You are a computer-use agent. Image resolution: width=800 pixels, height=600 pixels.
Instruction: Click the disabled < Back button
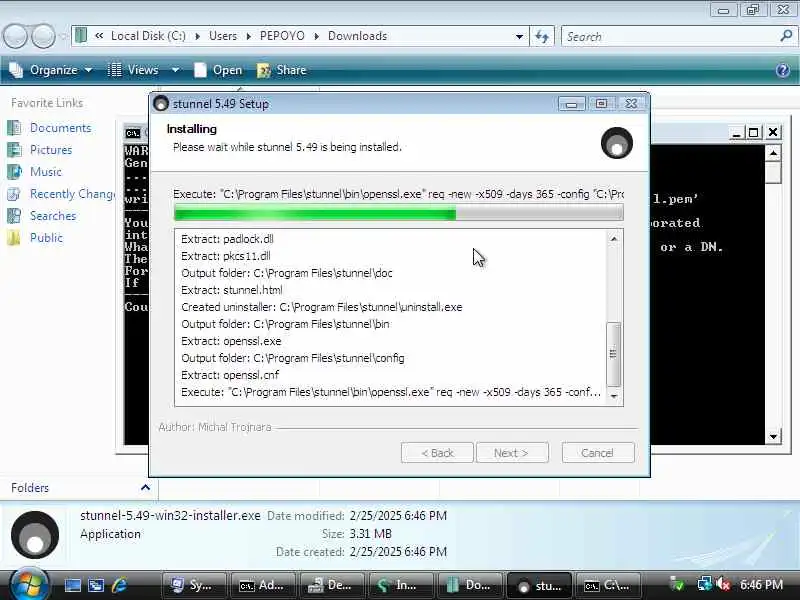point(437,453)
